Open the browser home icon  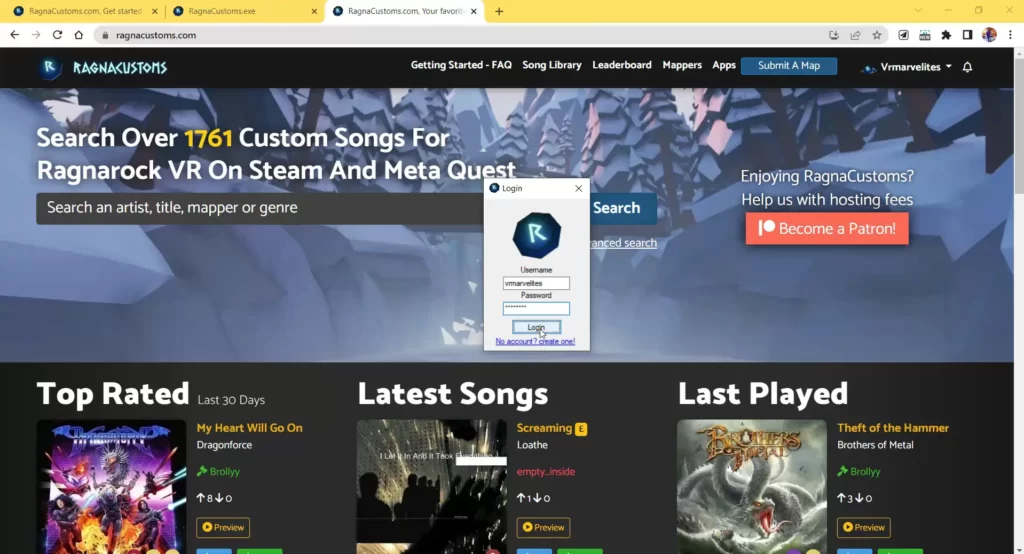(x=78, y=35)
